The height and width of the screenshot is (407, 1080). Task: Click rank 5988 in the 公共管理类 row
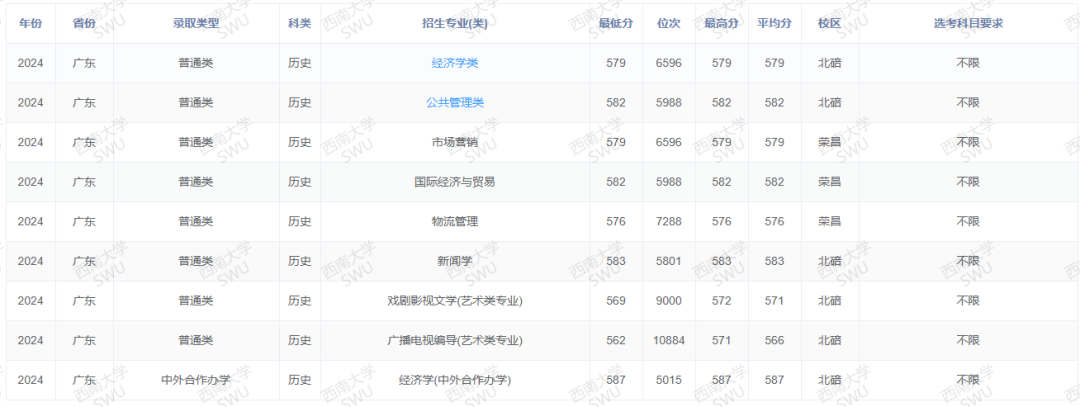click(669, 103)
